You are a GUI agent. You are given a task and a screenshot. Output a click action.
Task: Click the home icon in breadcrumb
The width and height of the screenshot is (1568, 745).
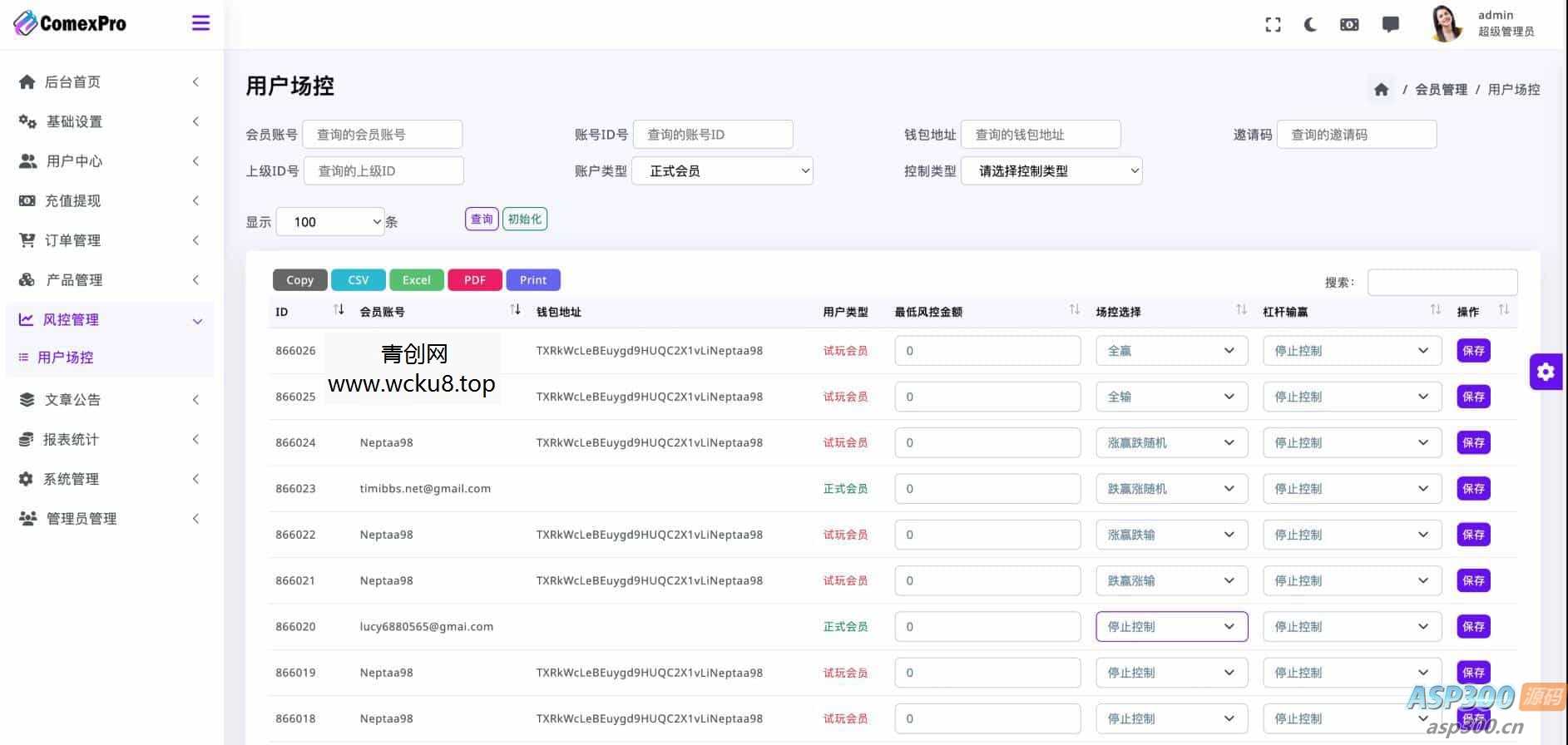(1381, 89)
